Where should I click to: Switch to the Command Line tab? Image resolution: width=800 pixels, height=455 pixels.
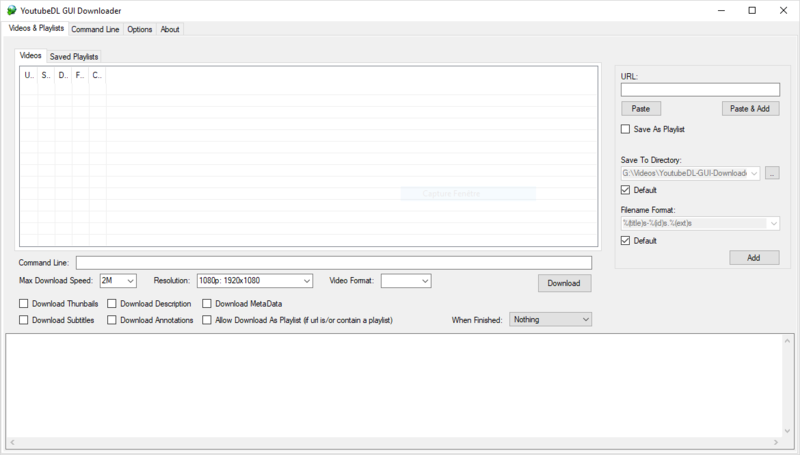95,30
